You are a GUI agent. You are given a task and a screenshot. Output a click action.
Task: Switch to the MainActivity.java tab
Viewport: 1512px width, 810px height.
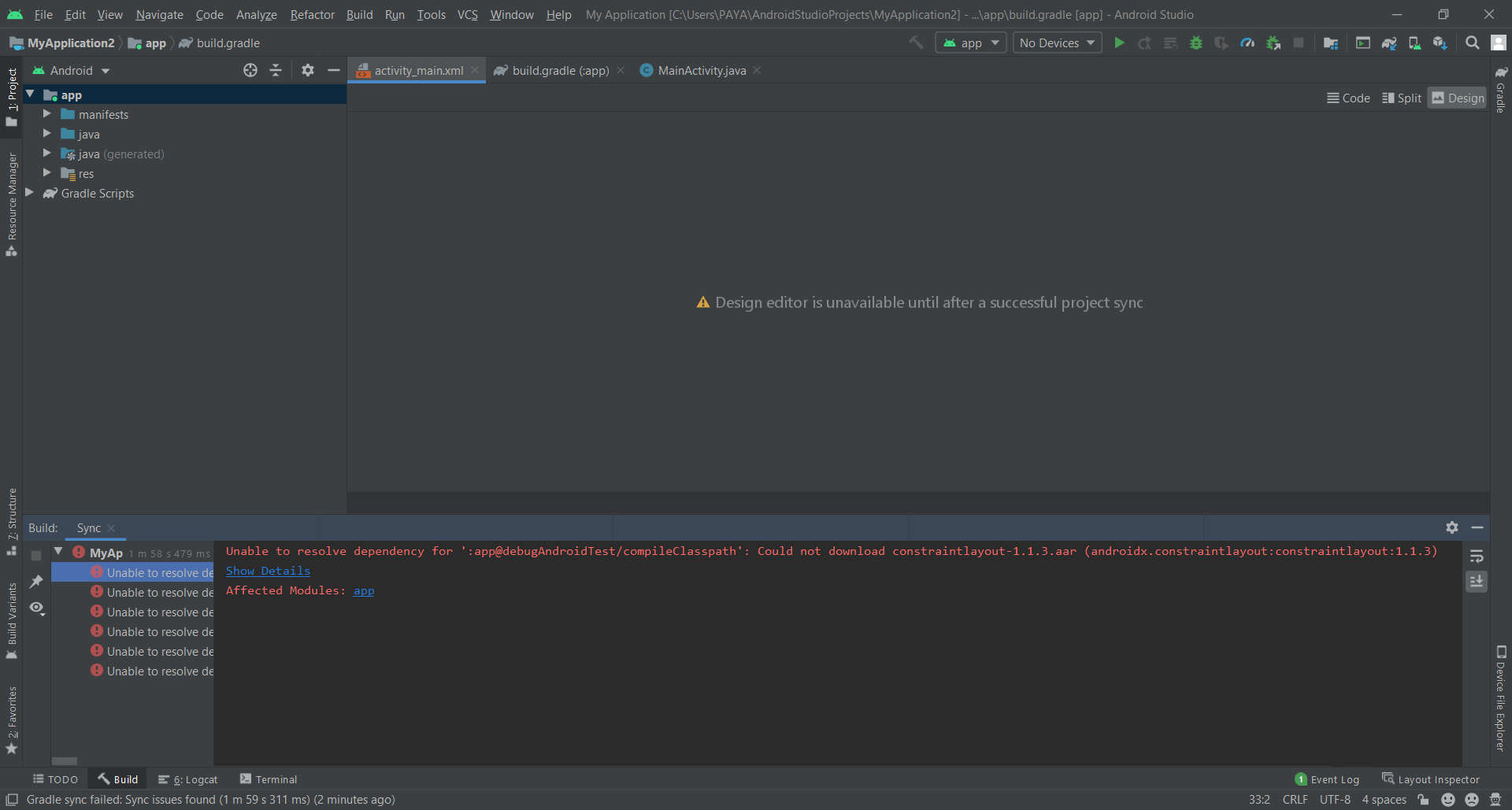(x=701, y=71)
